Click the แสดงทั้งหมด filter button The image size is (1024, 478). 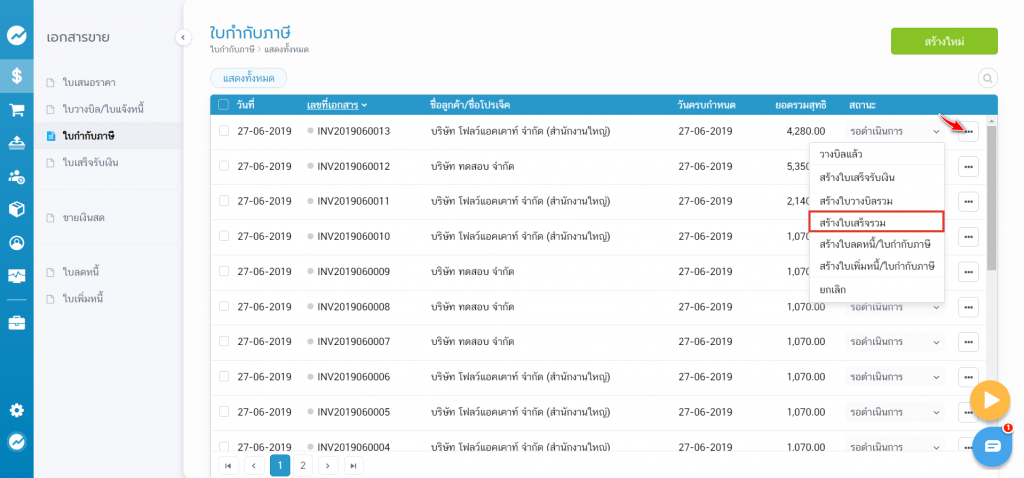(248, 78)
